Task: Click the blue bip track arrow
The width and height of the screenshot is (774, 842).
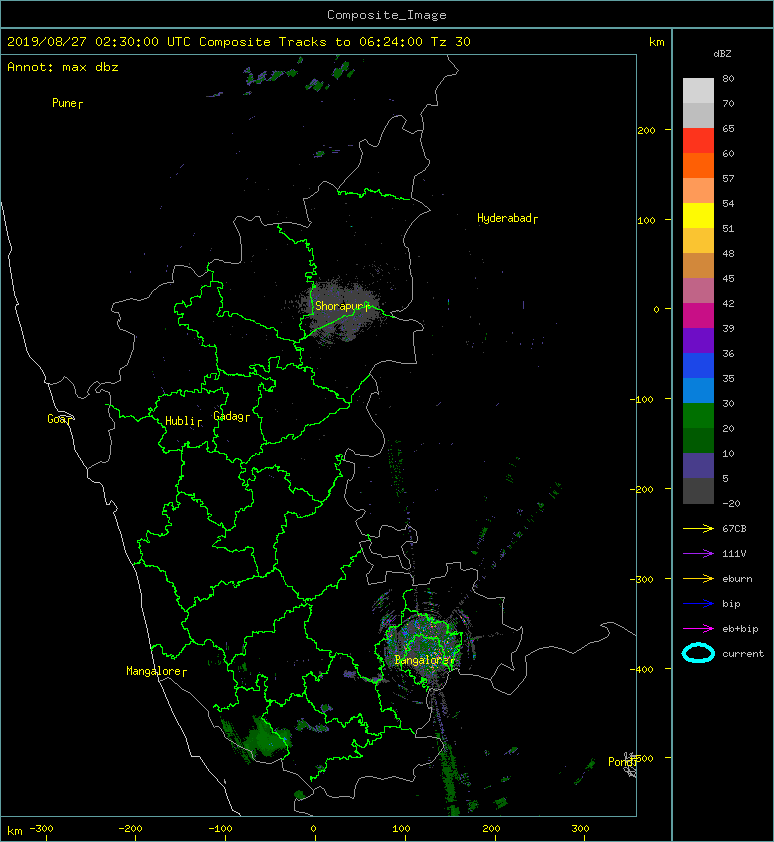Action: point(698,604)
